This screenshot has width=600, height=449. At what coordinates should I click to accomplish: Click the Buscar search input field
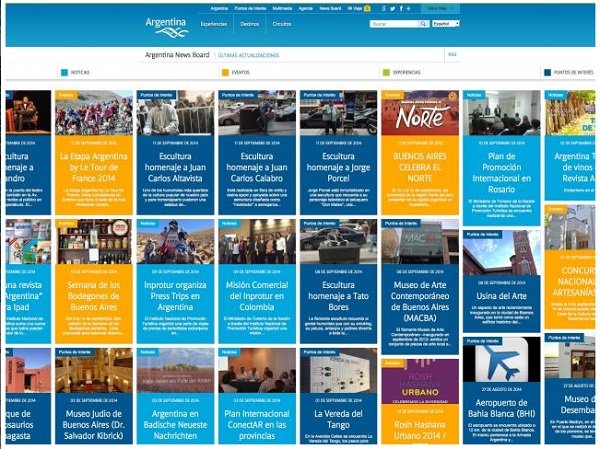pos(390,23)
